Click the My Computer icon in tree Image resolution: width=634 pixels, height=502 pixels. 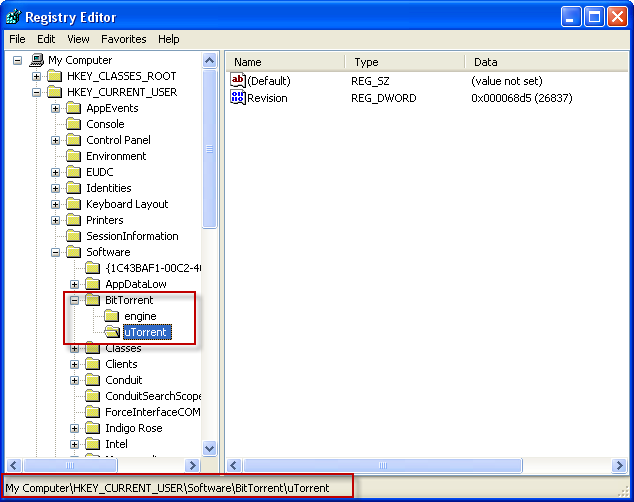37,60
